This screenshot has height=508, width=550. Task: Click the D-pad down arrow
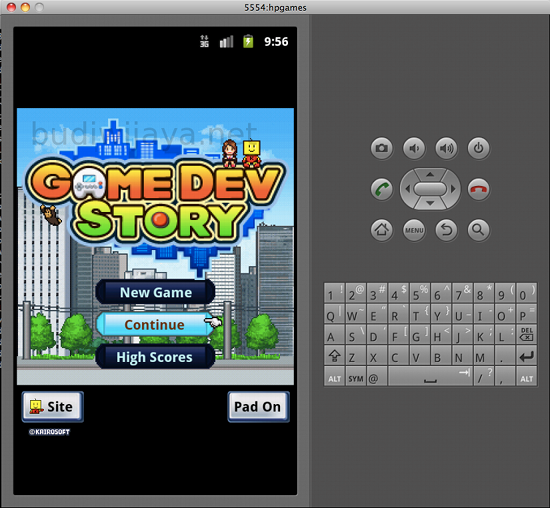(430, 203)
